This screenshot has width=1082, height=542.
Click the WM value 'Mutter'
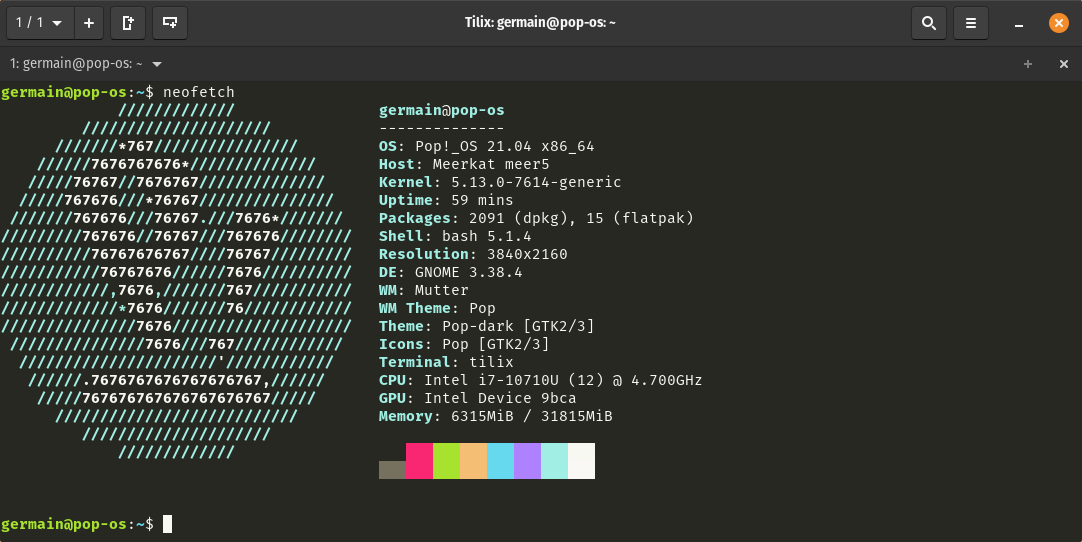(x=442, y=290)
